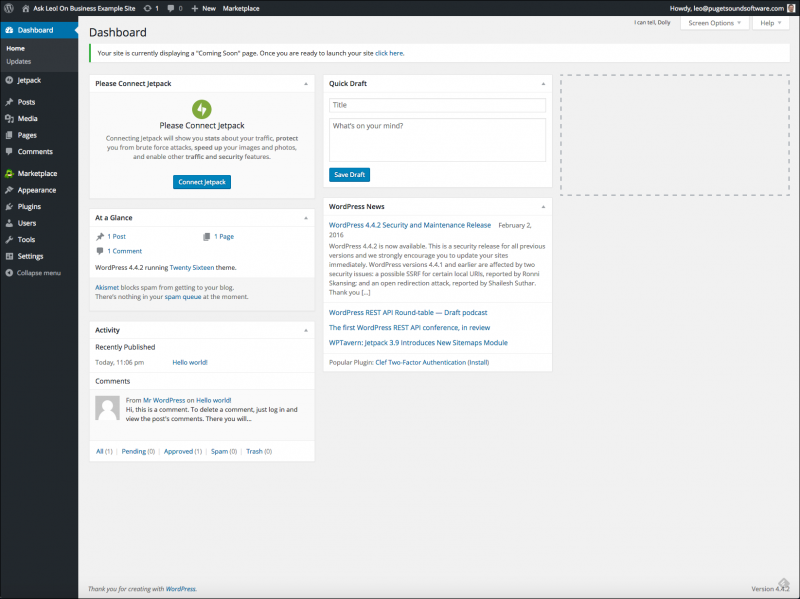Click the Comments bubble icon in sidebar
800x599 pixels.
[9, 152]
